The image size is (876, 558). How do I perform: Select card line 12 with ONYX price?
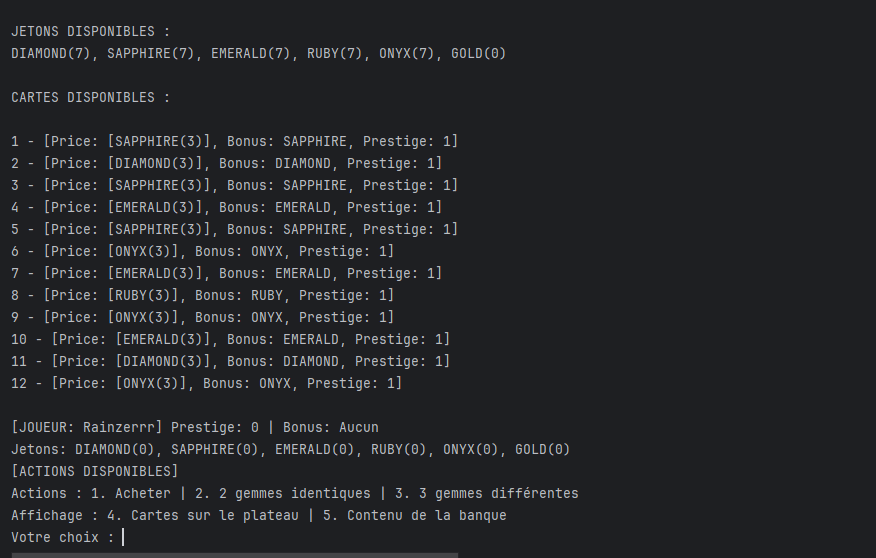[207, 383]
